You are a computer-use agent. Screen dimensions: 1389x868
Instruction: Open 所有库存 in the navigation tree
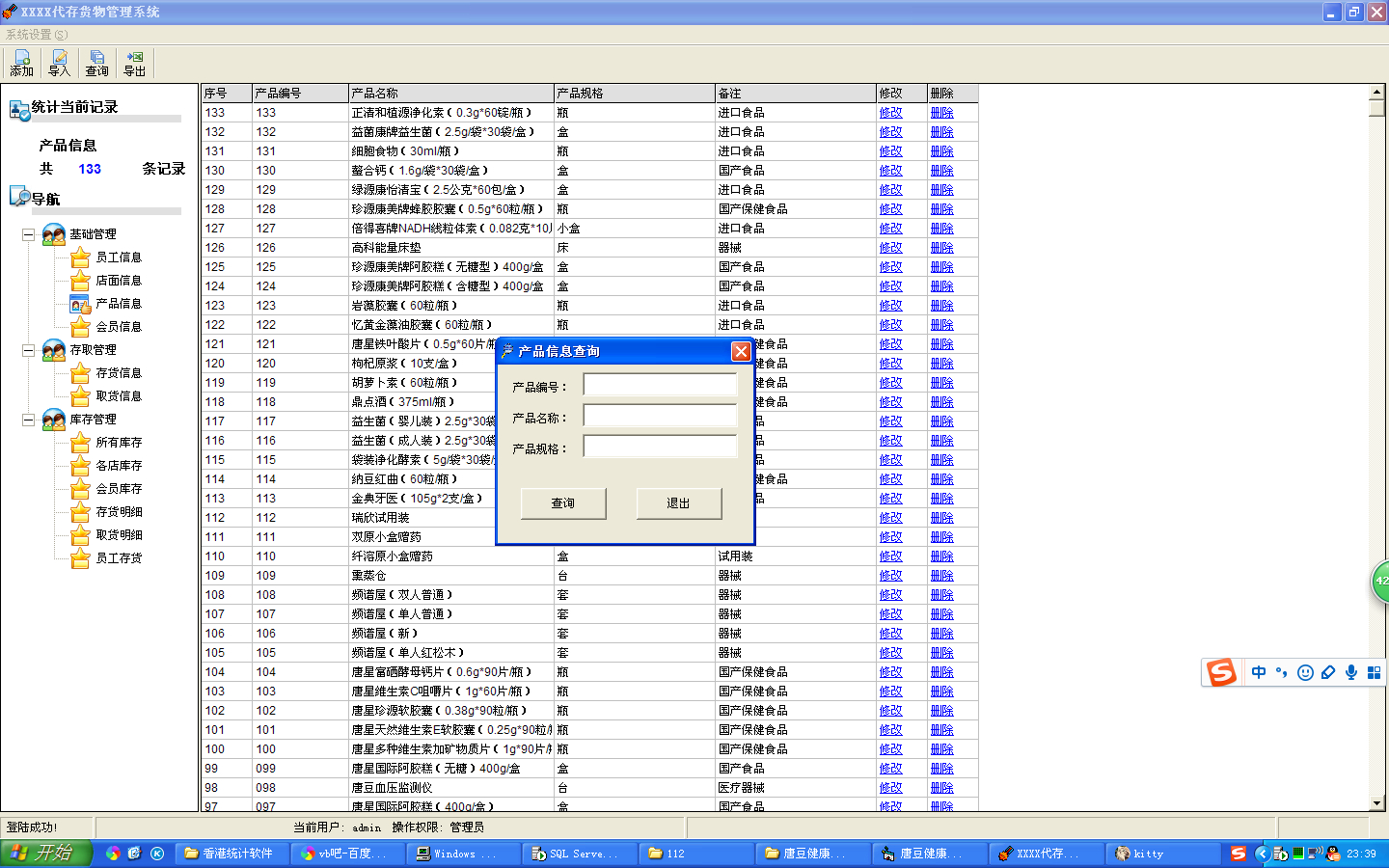pos(119,443)
